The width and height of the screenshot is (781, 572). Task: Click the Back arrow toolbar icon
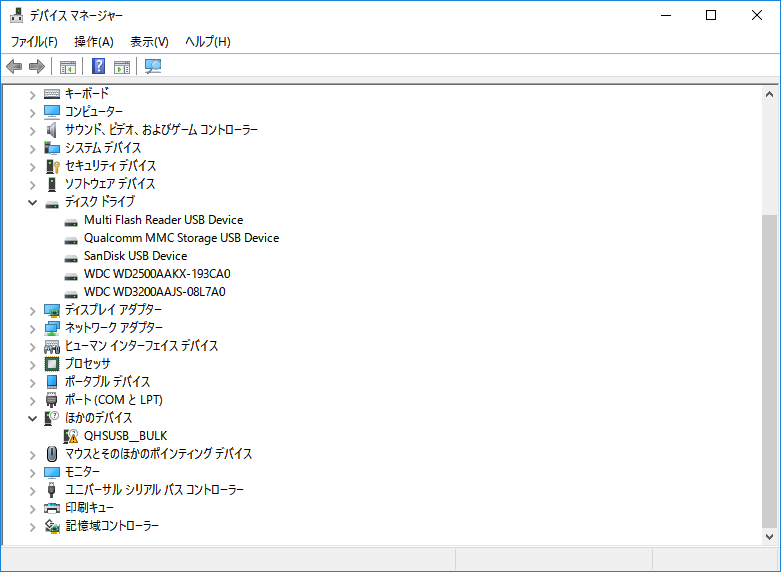[x=14, y=66]
